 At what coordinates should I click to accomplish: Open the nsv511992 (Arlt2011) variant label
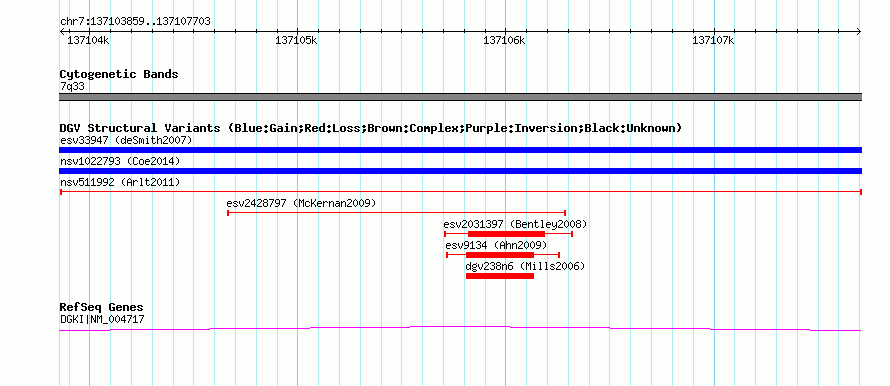(x=120, y=182)
